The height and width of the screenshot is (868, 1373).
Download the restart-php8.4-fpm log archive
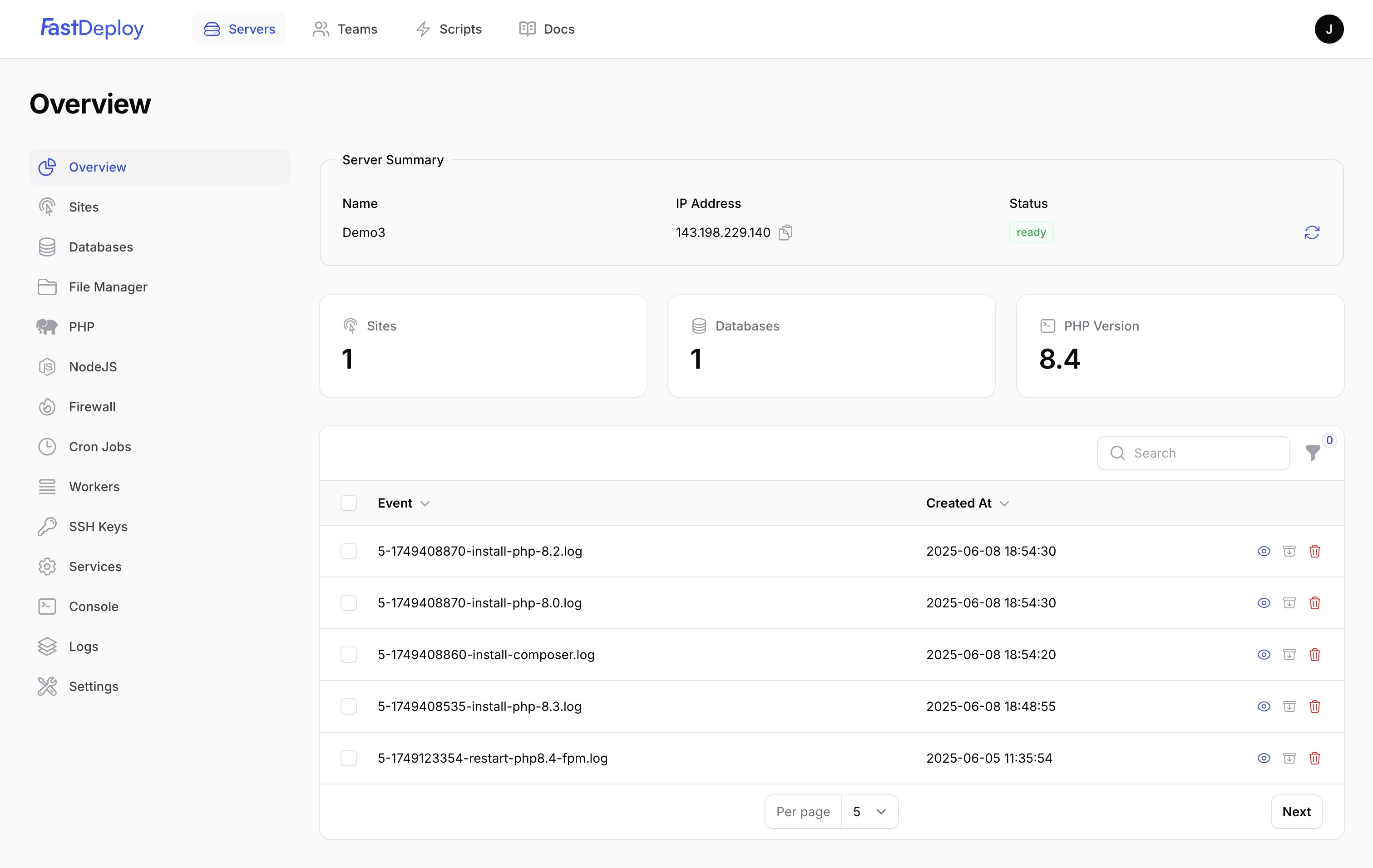point(1290,758)
